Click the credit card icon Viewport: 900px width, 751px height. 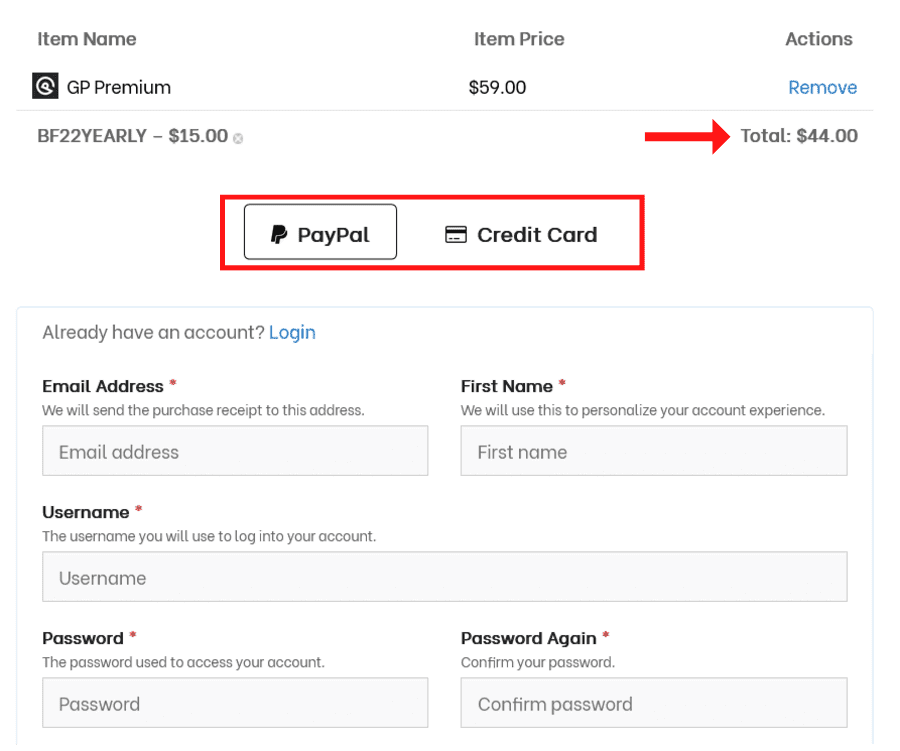click(x=456, y=234)
